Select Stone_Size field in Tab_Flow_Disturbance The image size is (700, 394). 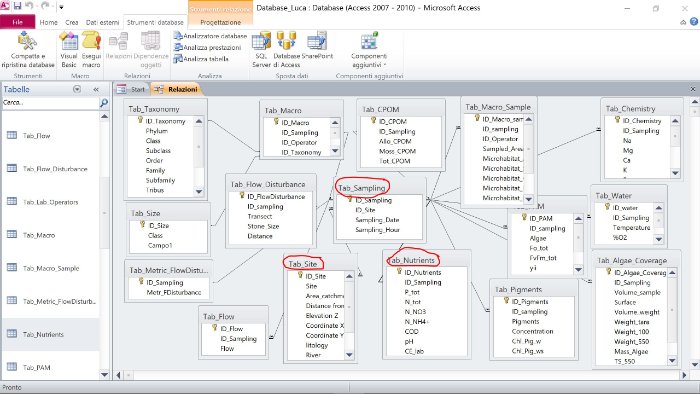point(263,226)
